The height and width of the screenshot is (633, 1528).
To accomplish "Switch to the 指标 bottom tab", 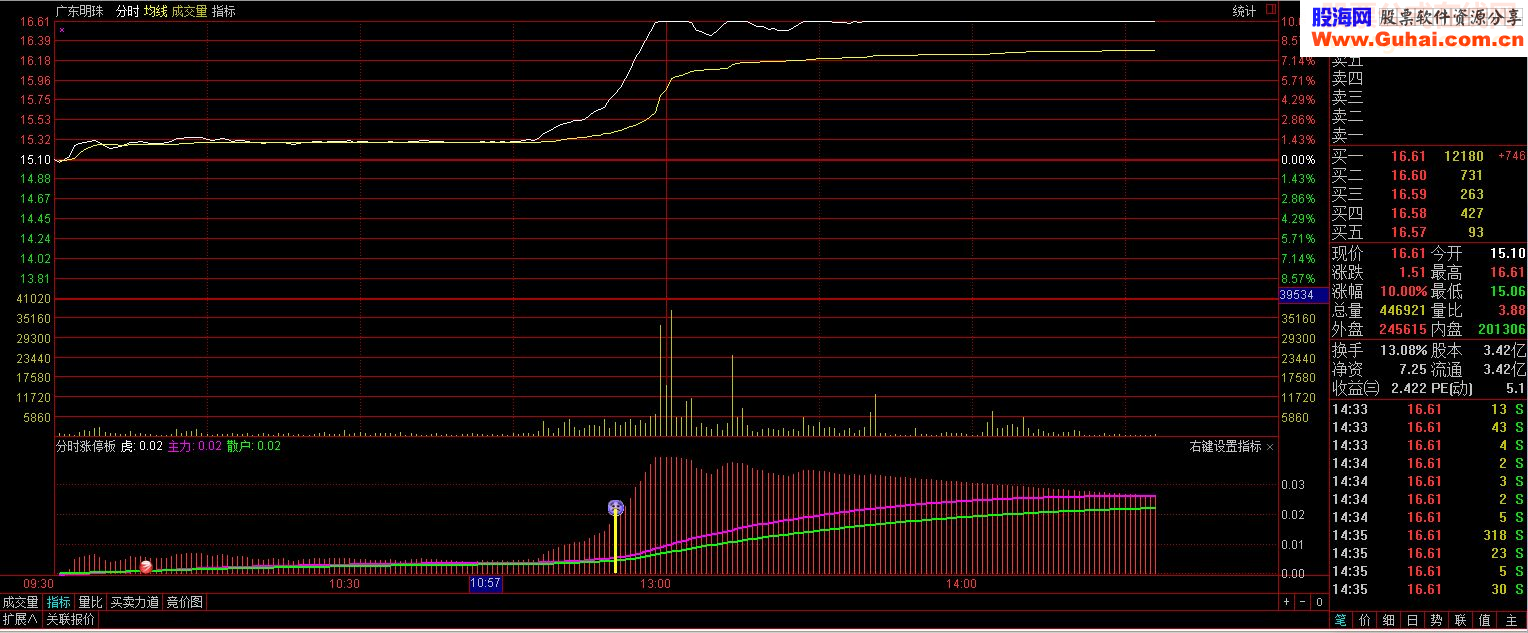I will coord(59,602).
